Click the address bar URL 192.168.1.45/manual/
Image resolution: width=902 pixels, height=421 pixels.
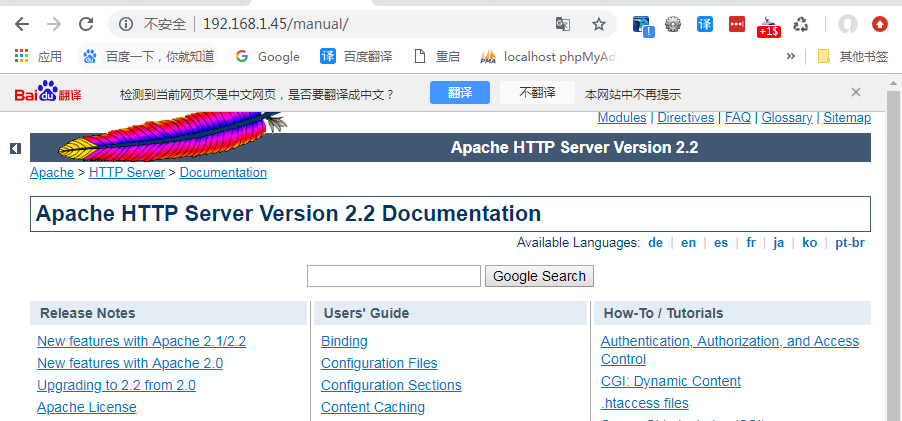(x=276, y=24)
